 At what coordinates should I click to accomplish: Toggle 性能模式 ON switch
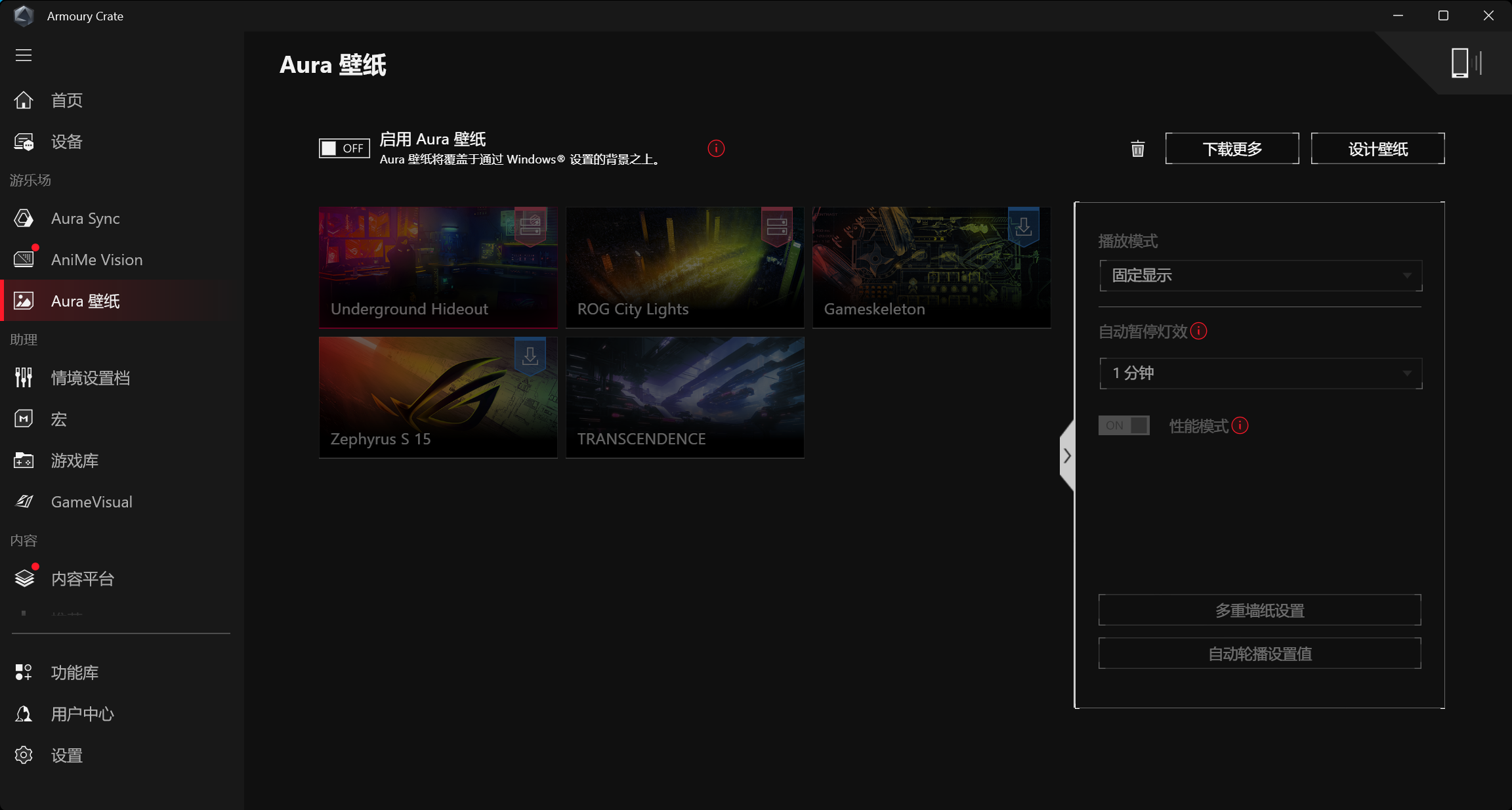[x=1124, y=425]
